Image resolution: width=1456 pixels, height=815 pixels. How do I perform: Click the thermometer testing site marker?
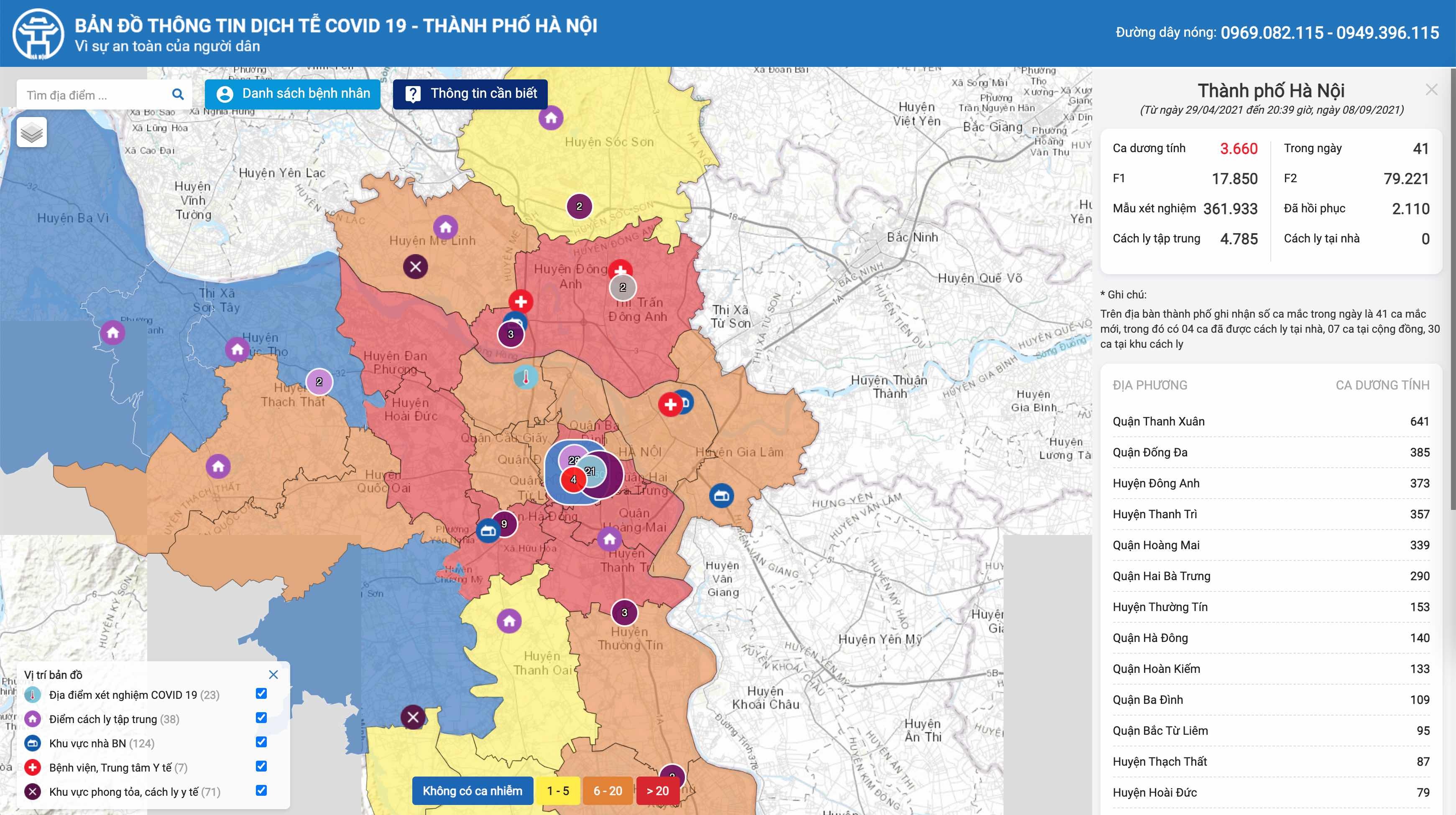click(526, 376)
